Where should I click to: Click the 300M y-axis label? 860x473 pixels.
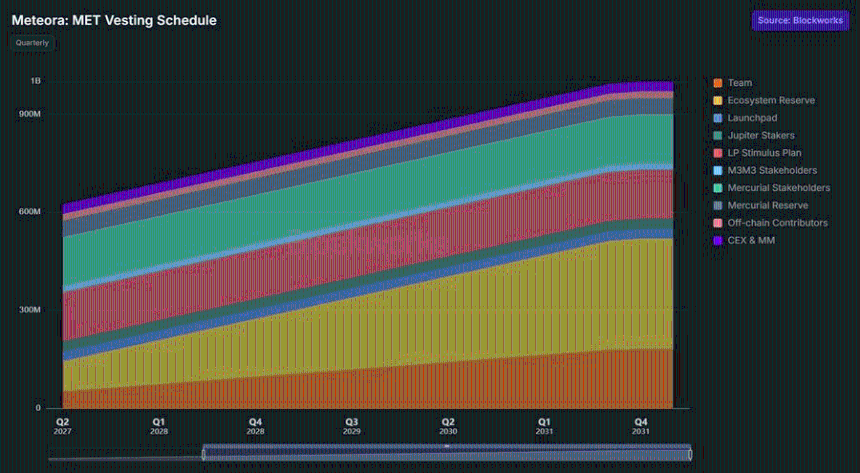(30, 310)
